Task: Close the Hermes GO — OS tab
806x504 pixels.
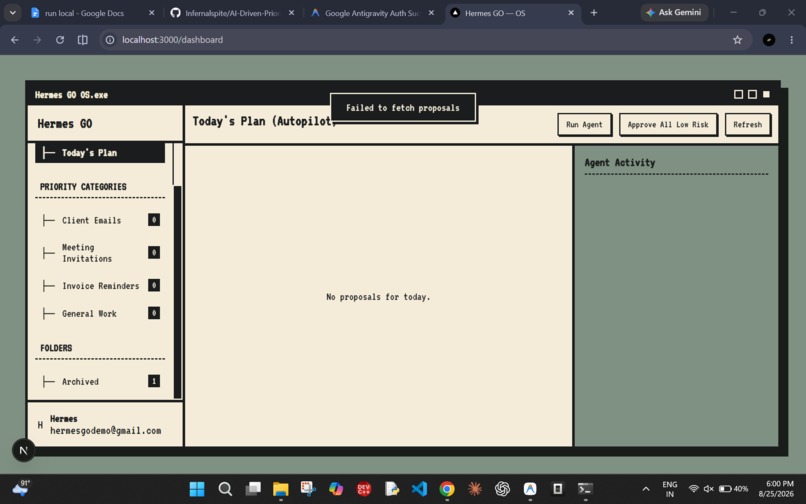Action: point(571,13)
